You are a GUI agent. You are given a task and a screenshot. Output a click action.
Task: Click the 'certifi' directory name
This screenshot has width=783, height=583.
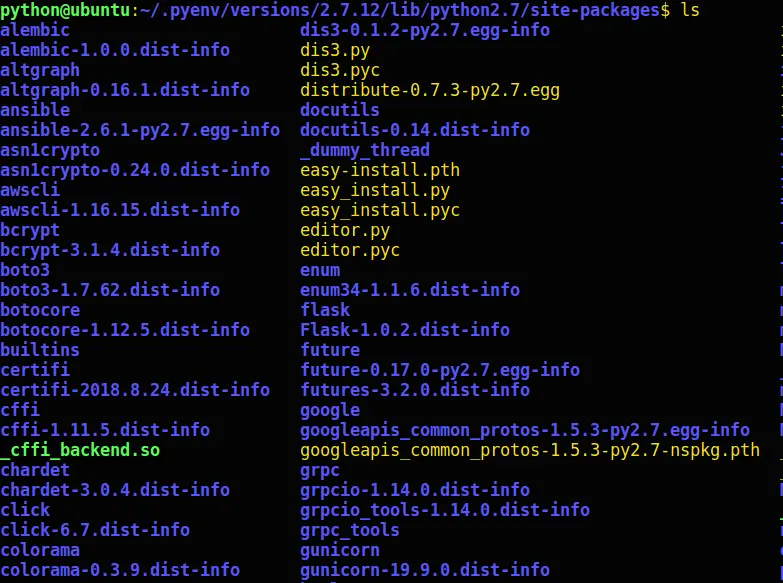click(x=35, y=370)
